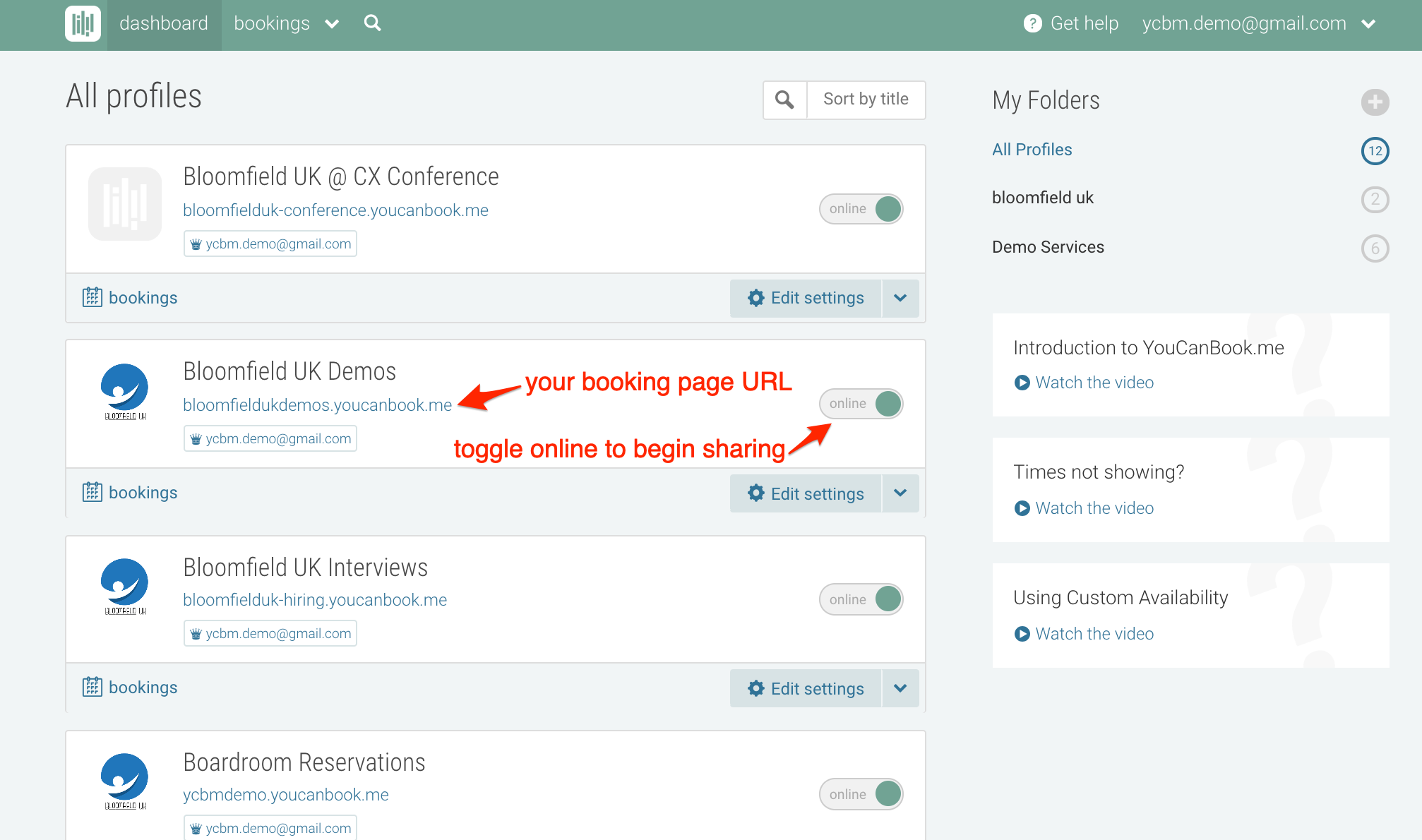Click the profile search magnifier beside Sort by title
Screen dimensions: 1422x840
pyautogui.click(x=784, y=100)
